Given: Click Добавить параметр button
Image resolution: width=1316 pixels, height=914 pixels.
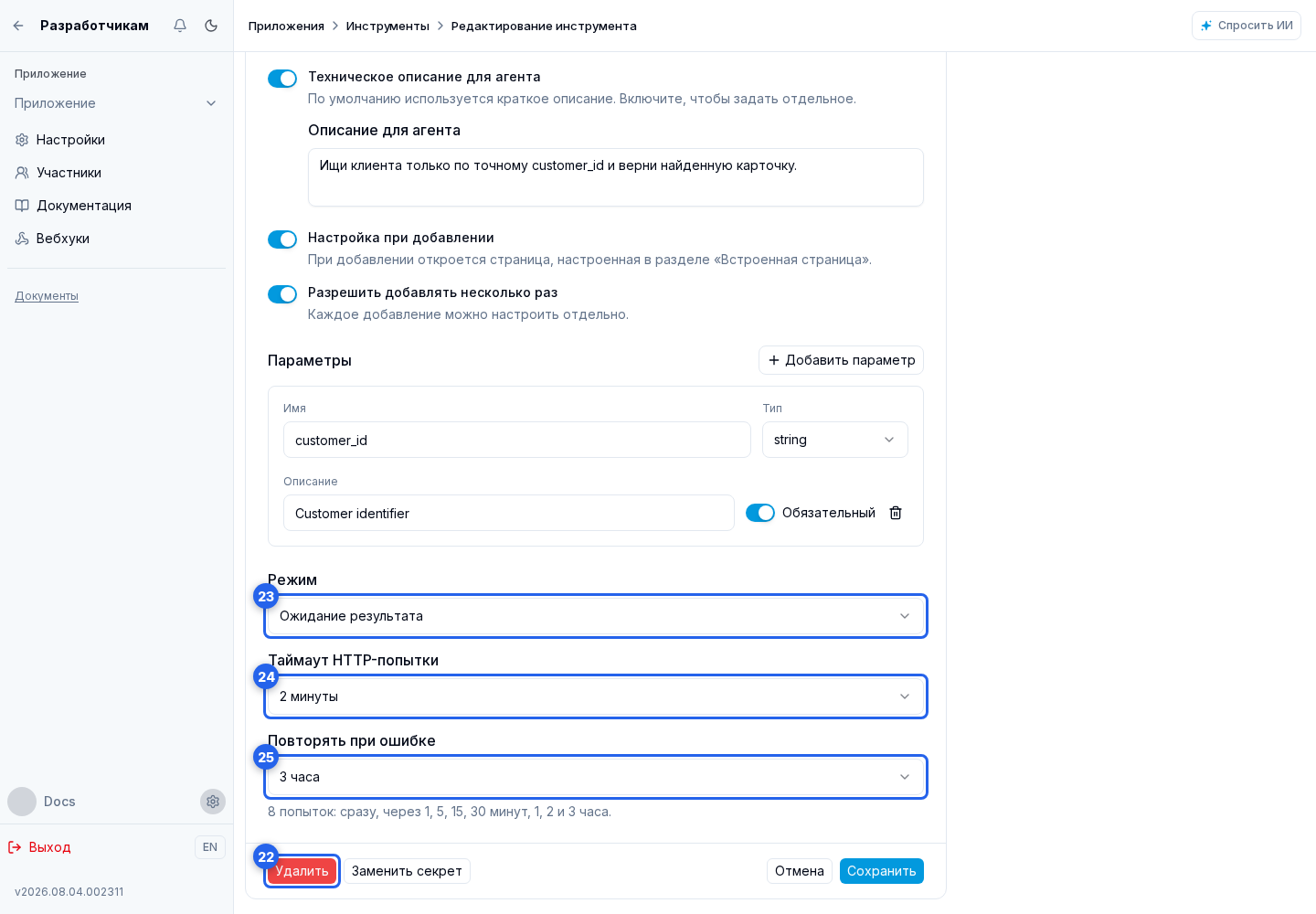Looking at the screenshot, I should [x=841, y=360].
